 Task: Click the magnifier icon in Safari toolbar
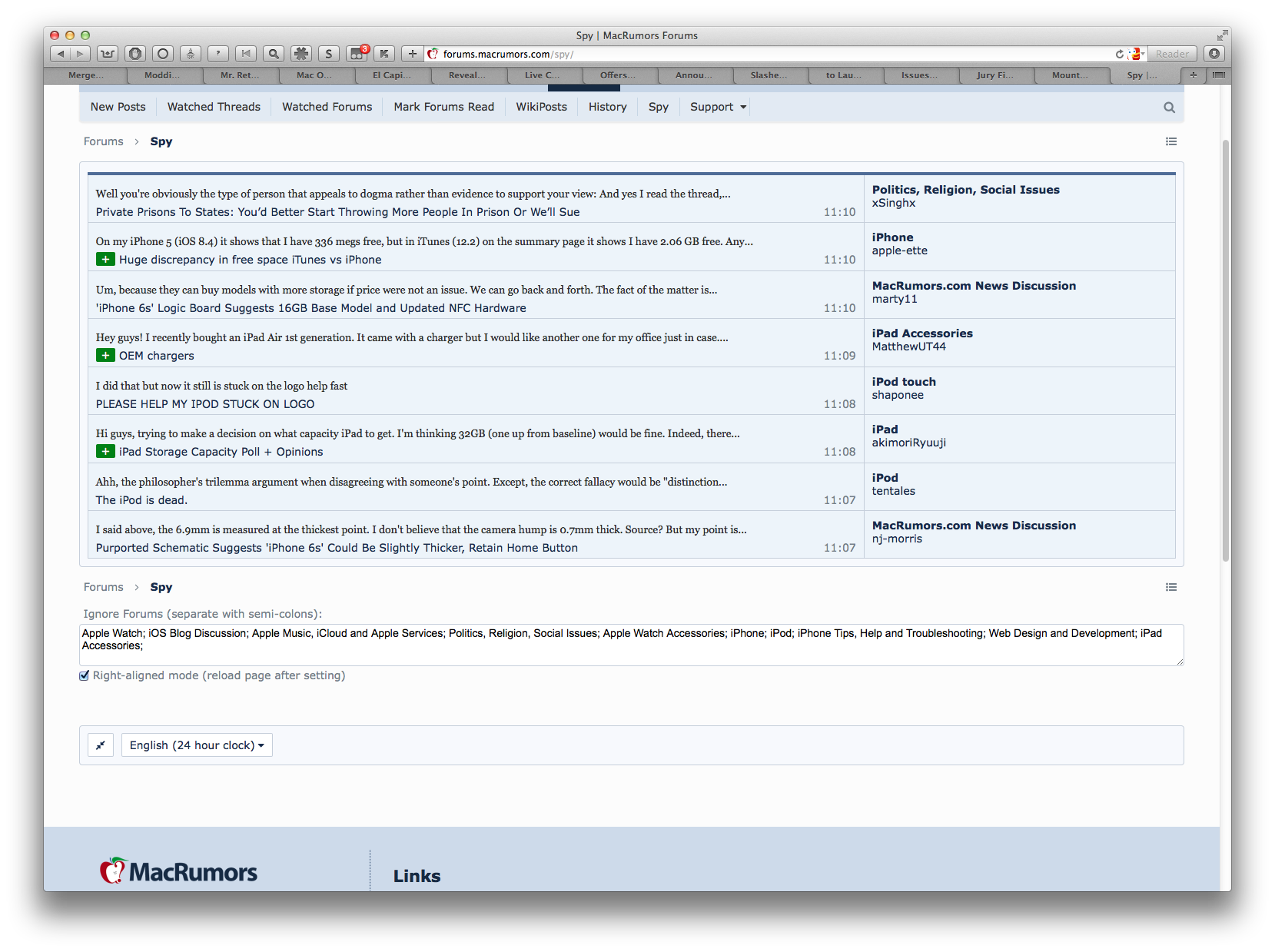pyautogui.click(x=274, y=54)
